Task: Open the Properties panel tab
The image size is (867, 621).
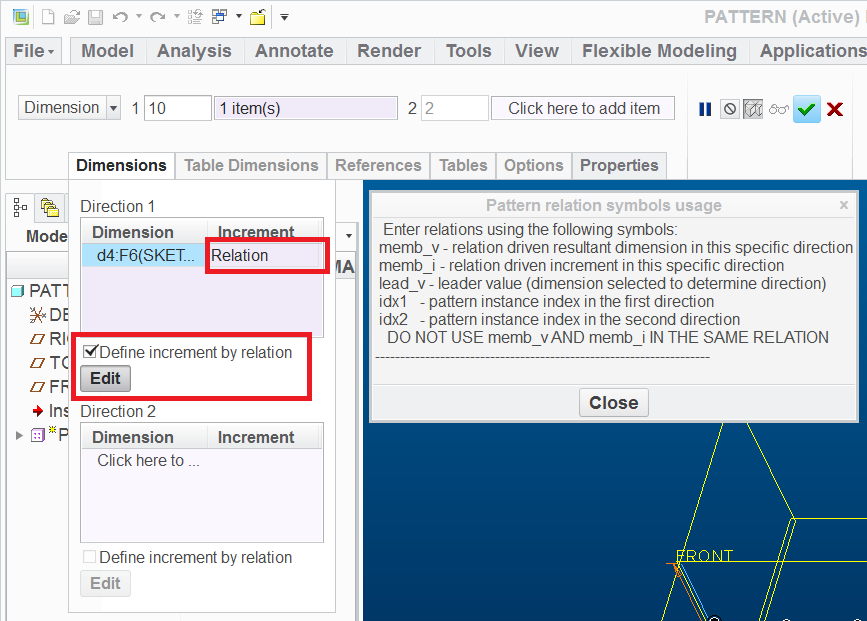Action: pos(619,165)
